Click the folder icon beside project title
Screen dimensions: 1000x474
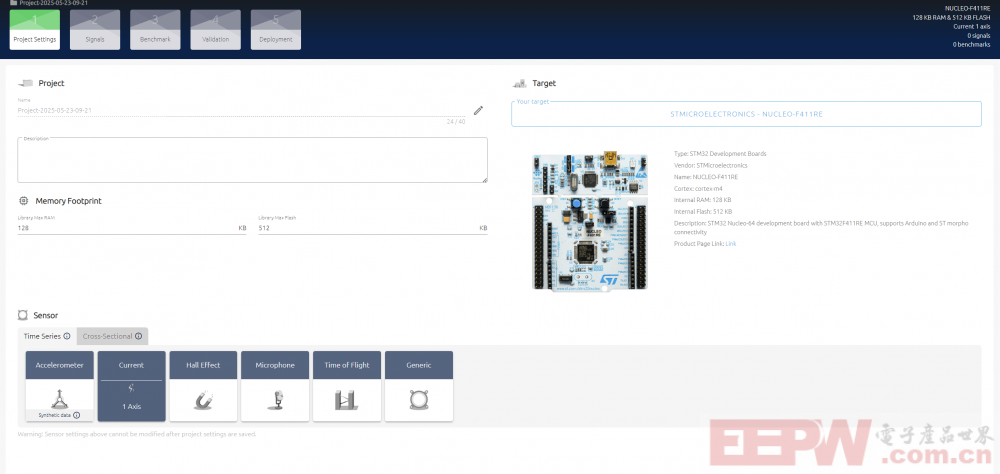13,3
